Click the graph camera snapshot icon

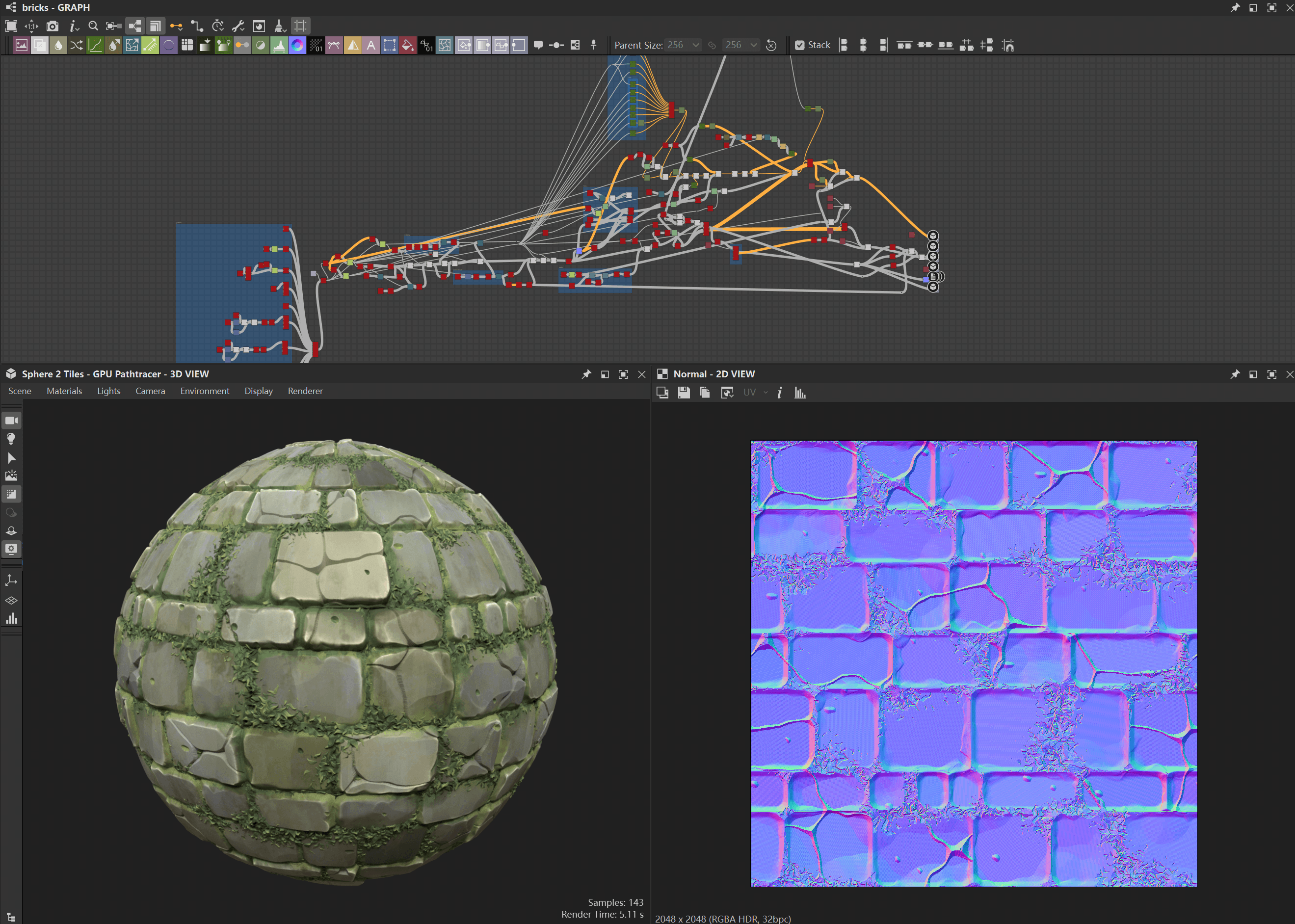(53, 26)
